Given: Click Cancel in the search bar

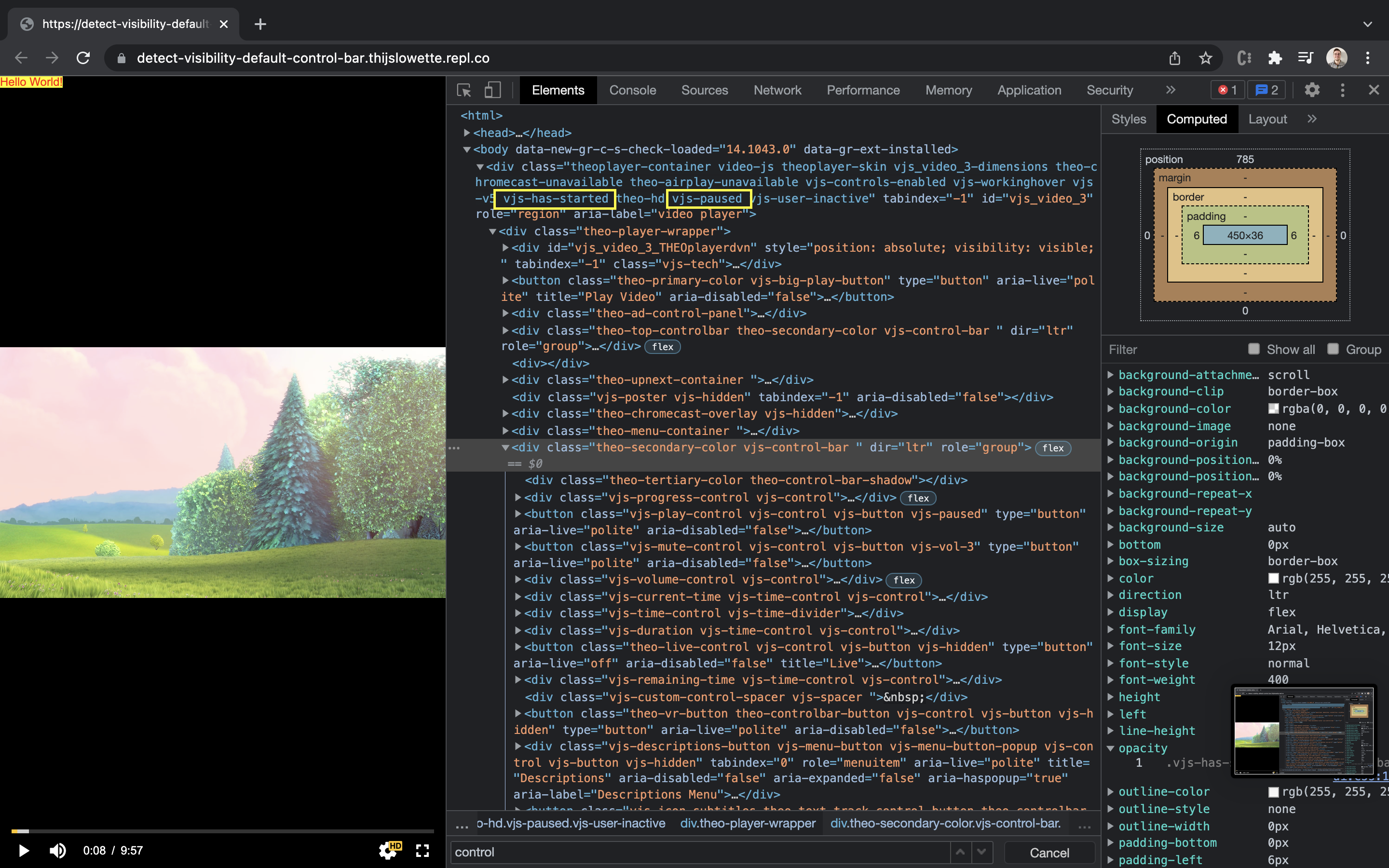Looking at the screenshot, I should pos(1049,853).
